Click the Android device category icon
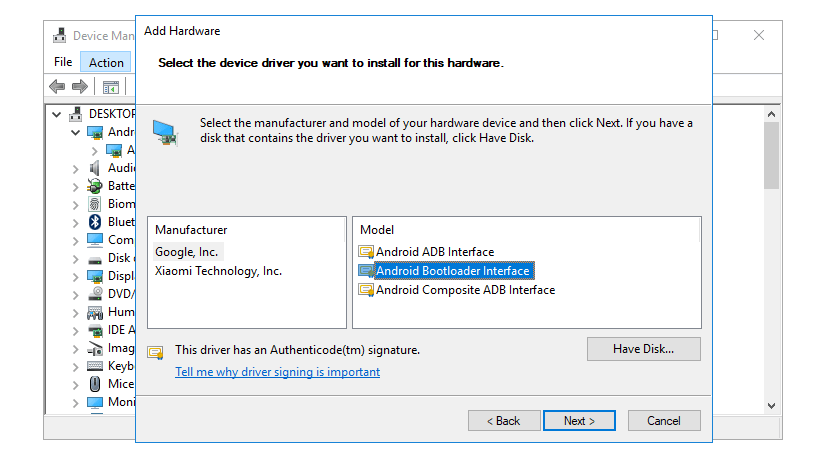Screen dimensions: 822x467 point(95,132)
